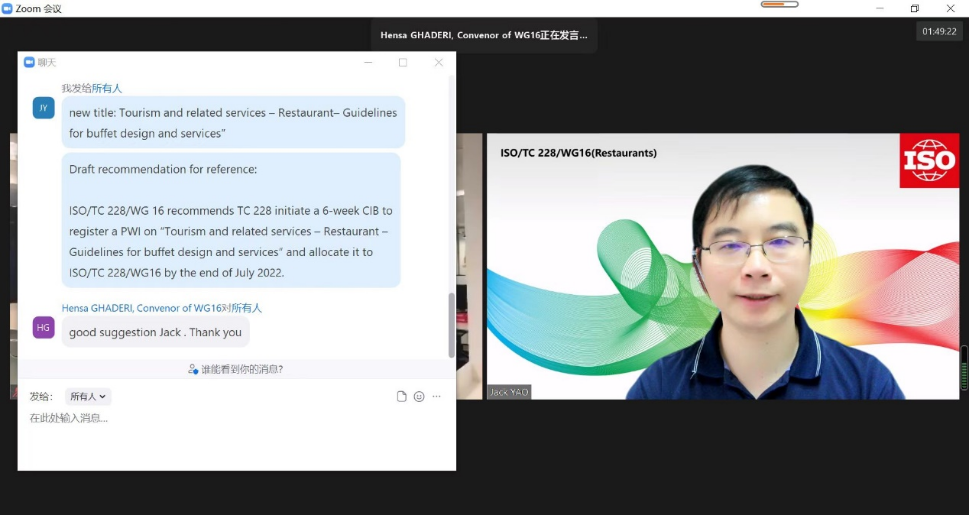The height and width of the screenshot is (515, 970).
Task: Click the active speaker notification banner
Action: tap(484, 35)
